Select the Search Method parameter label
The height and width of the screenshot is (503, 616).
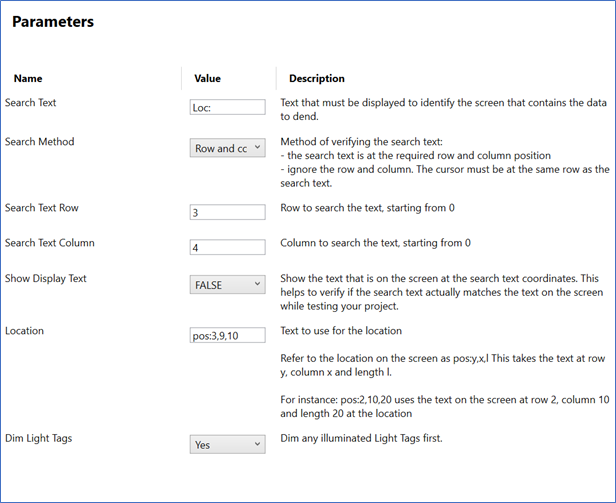[39, 141]
